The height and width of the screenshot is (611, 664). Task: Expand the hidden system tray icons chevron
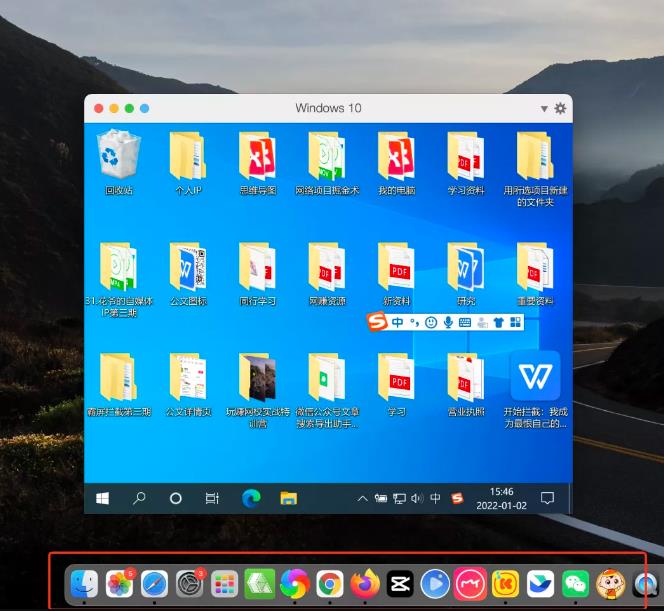(x=362, y=498)
